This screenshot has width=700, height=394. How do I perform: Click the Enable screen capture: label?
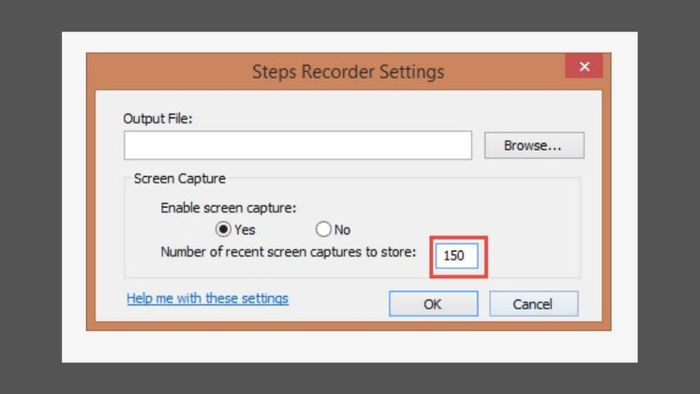(x=228, y=208)
